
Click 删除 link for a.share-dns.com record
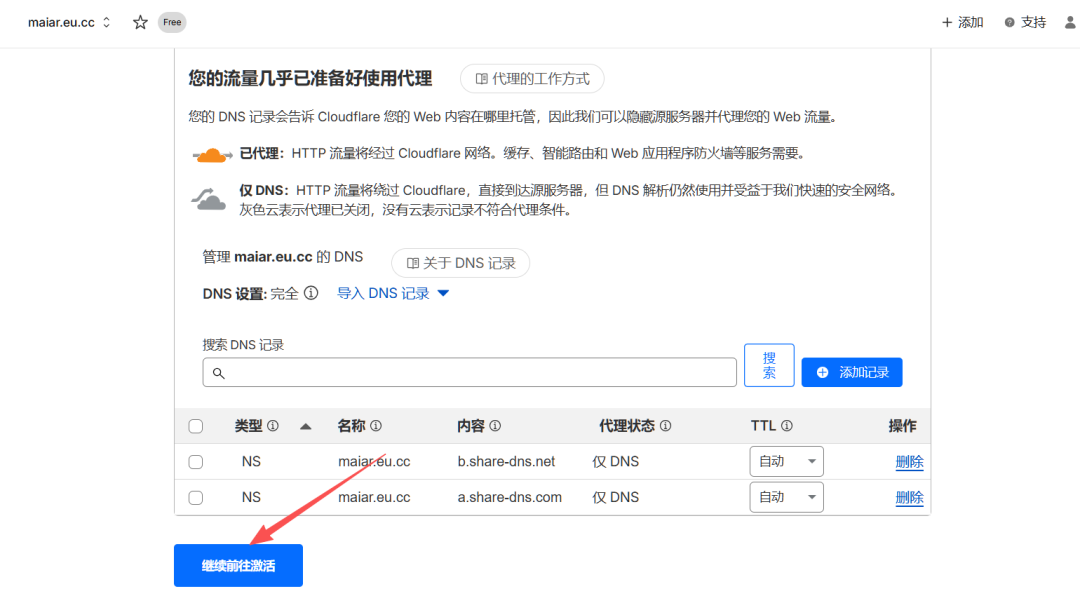coord(909,498)
